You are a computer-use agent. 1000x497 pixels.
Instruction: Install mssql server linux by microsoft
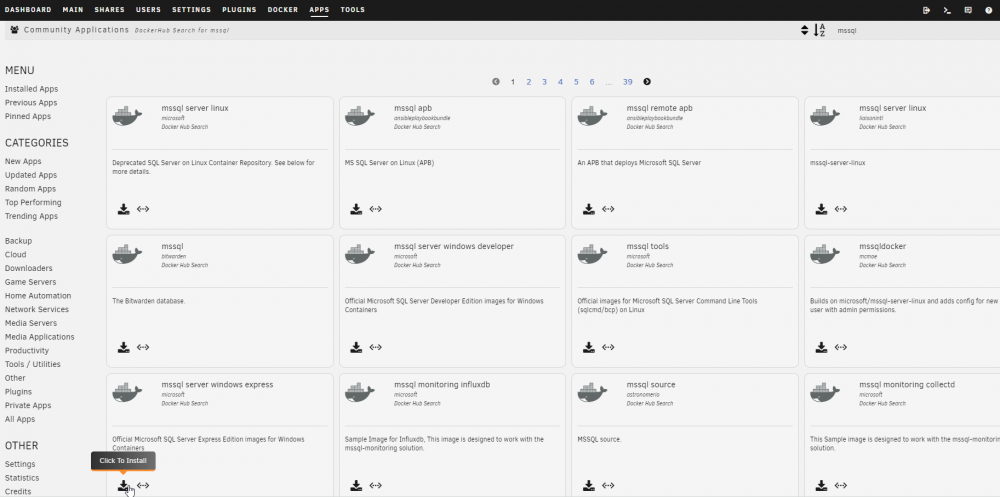pyautogui.click(x=124, y=209)
